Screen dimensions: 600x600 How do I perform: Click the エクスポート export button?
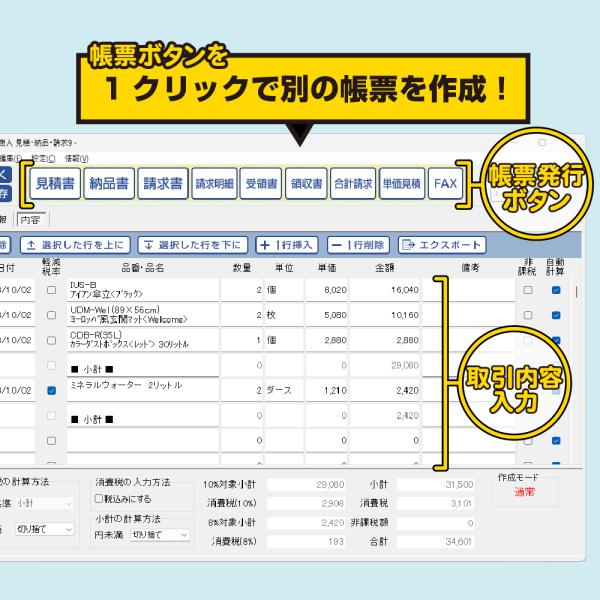(x=441, y=244)
